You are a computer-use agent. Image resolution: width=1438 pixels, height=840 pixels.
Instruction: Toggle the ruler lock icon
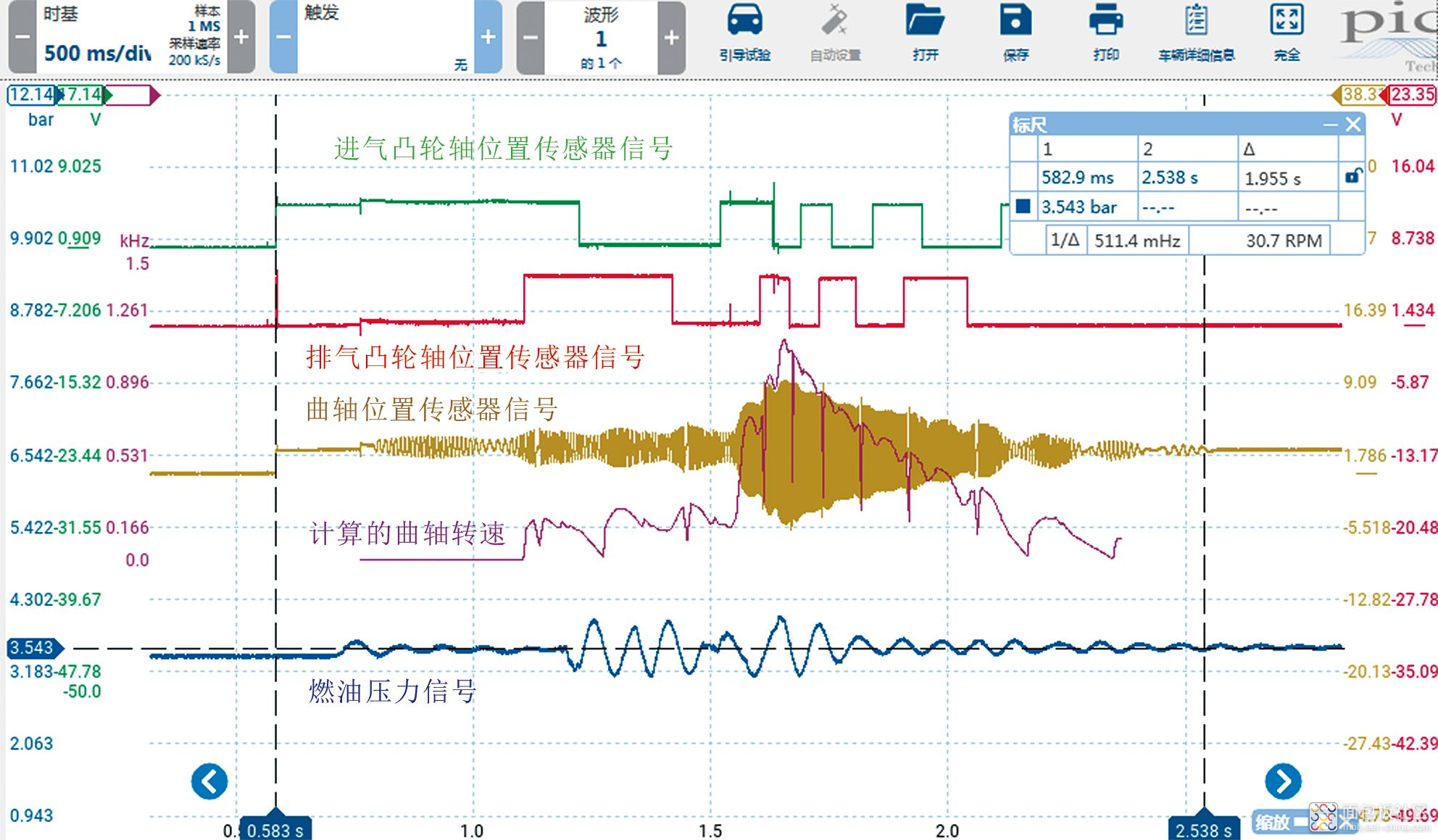pyautogui.click(x=1352, y=176)
